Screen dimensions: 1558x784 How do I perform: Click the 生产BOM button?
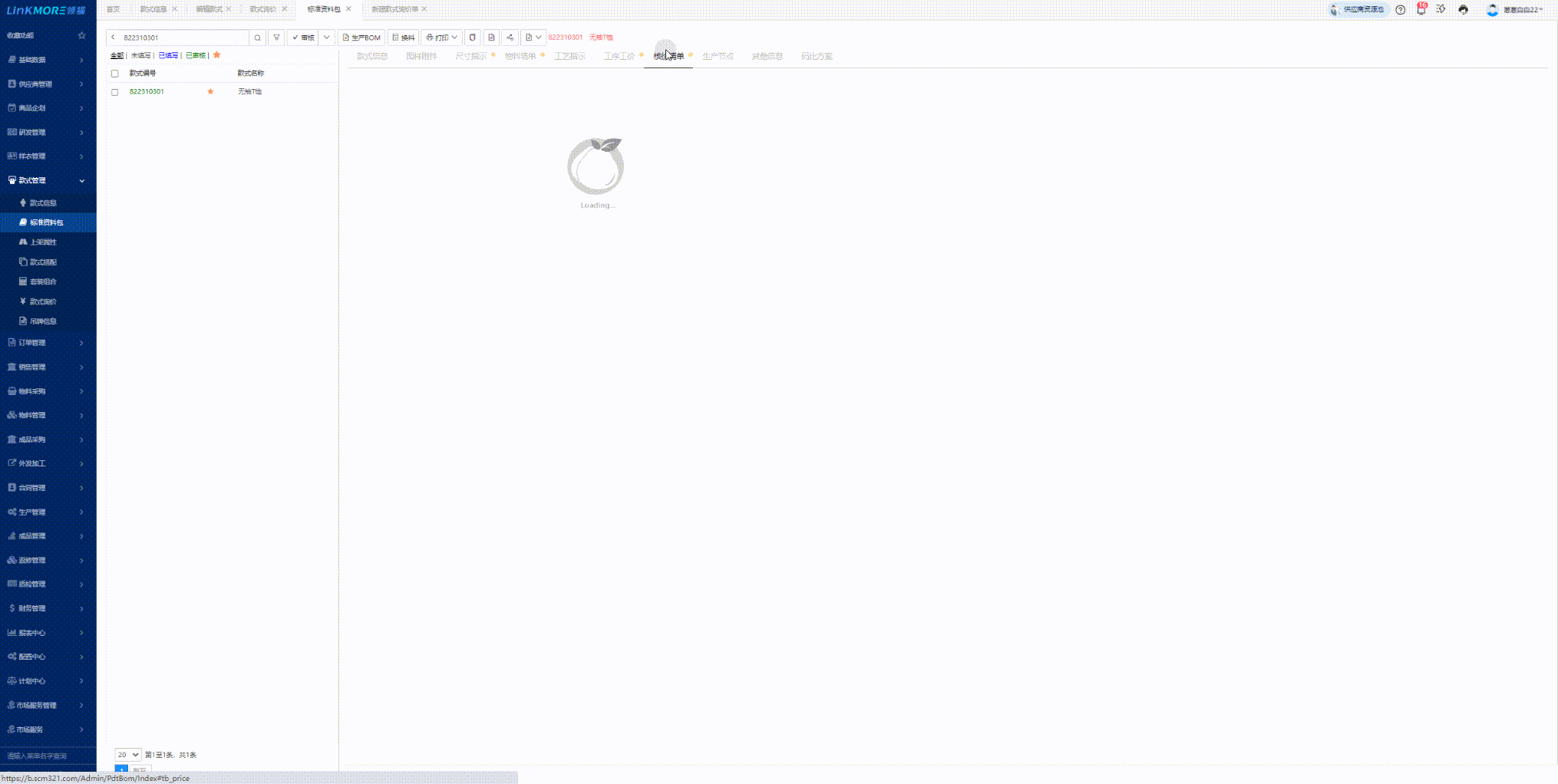coord(361,38)
